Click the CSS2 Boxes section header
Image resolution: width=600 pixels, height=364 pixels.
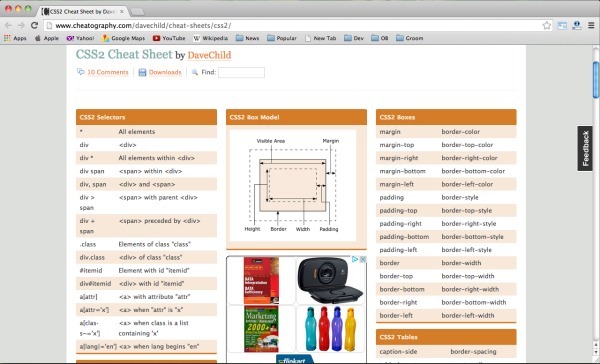click(446, 117)
